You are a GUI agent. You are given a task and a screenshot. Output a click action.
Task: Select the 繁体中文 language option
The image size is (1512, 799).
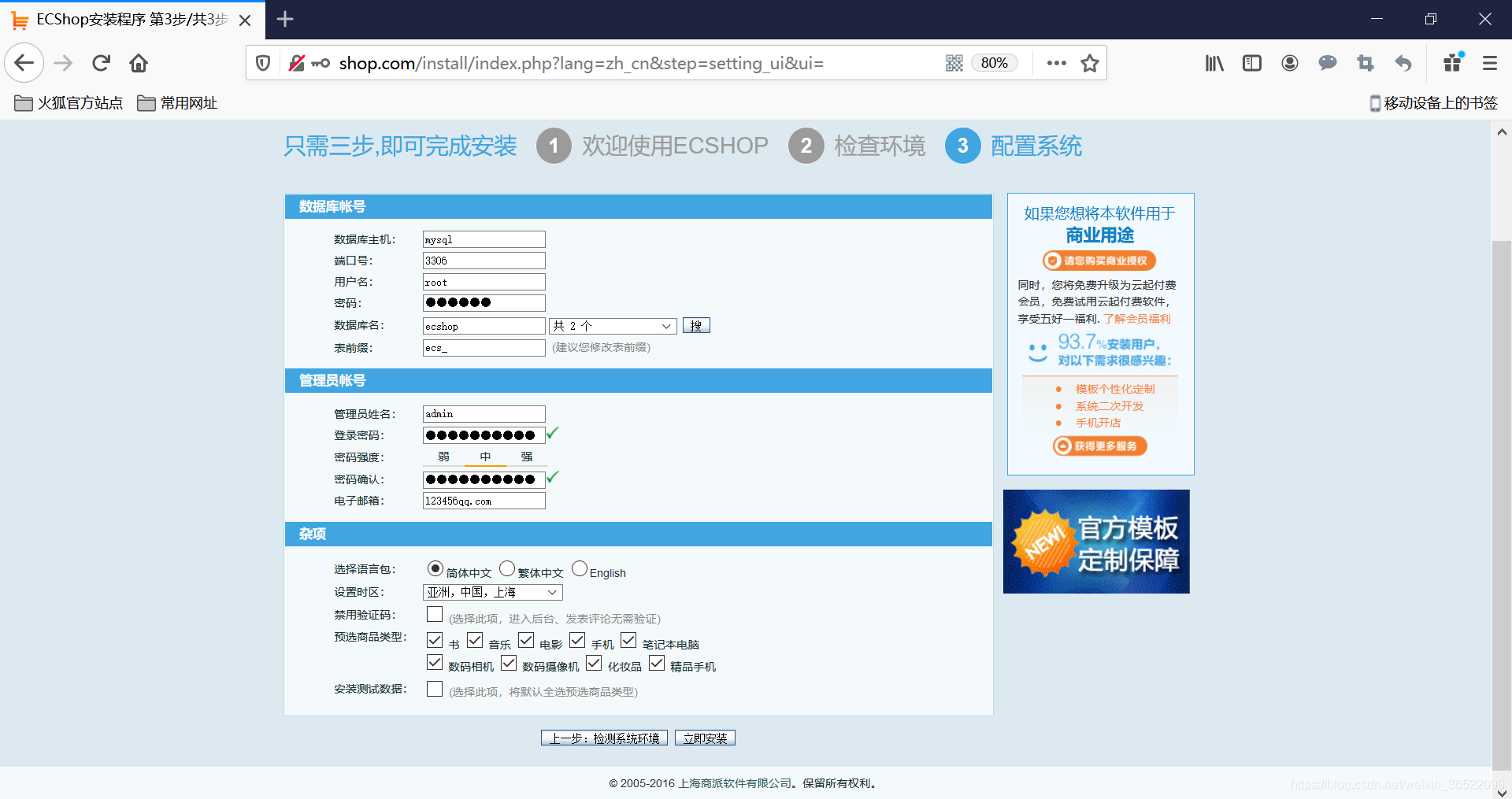coord(507,568)
